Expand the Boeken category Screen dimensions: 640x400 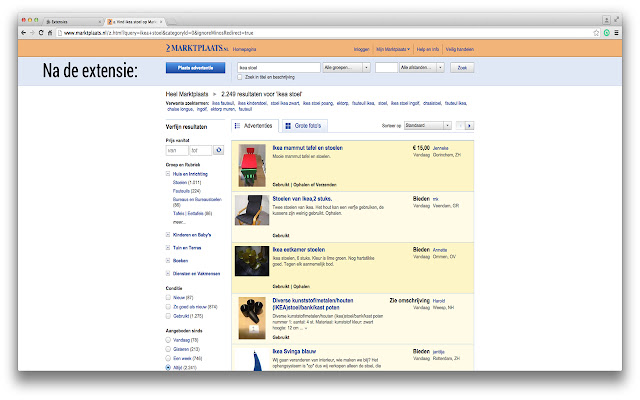coord(168,260)
